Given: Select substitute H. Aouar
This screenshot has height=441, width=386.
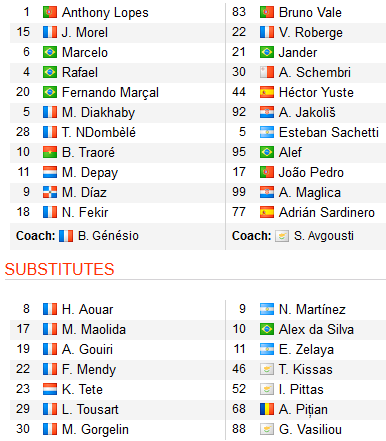Looking at the screenshot, I should [x=87, y=309].
